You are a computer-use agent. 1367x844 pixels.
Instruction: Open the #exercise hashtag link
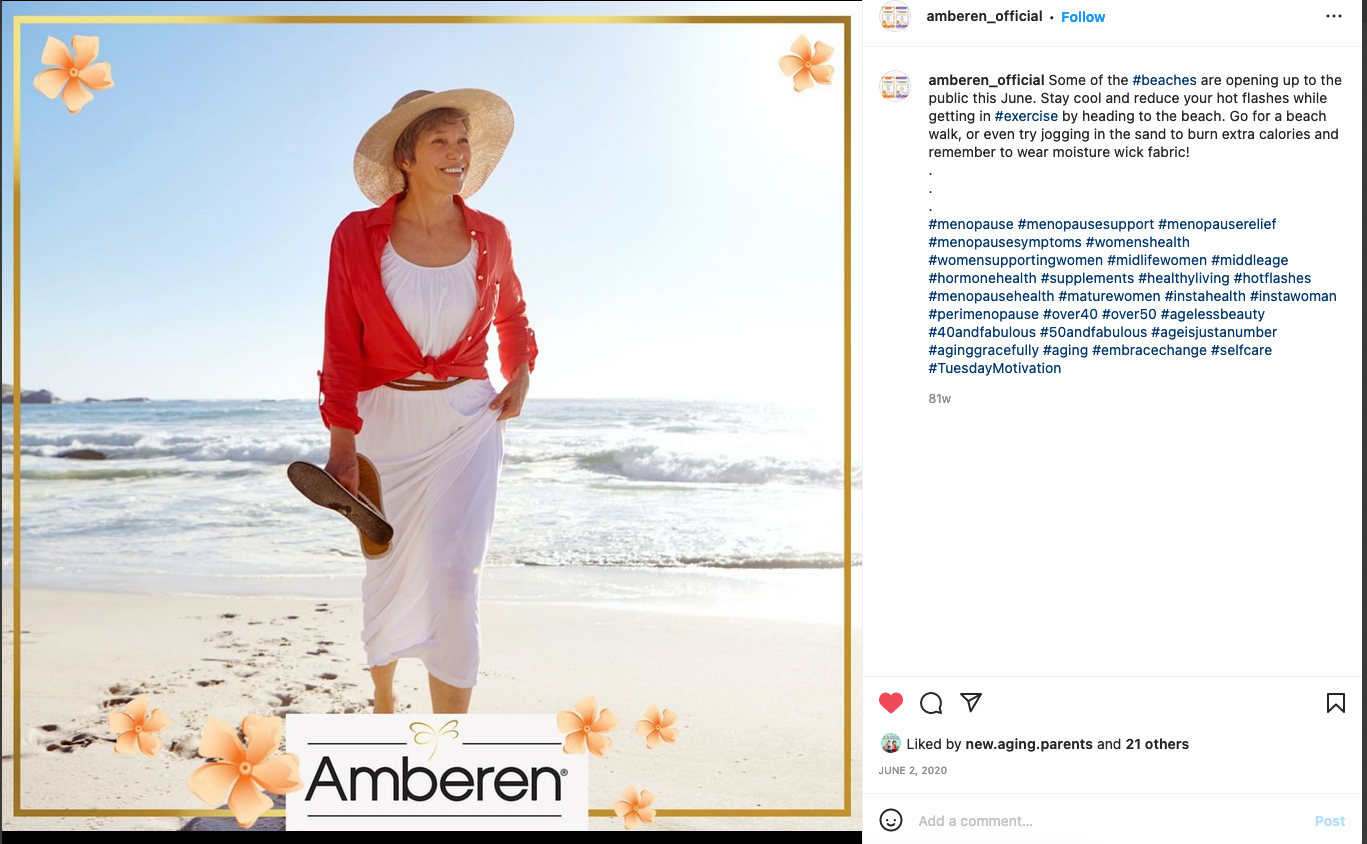[1026, 116]
